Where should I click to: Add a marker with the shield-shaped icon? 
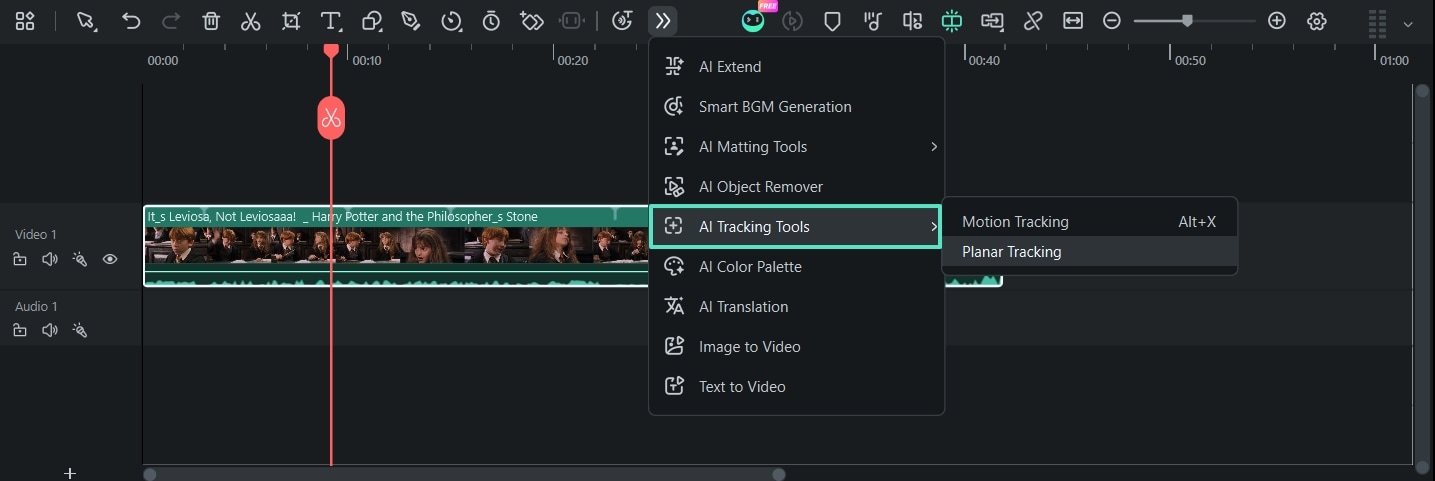(832, 21)
